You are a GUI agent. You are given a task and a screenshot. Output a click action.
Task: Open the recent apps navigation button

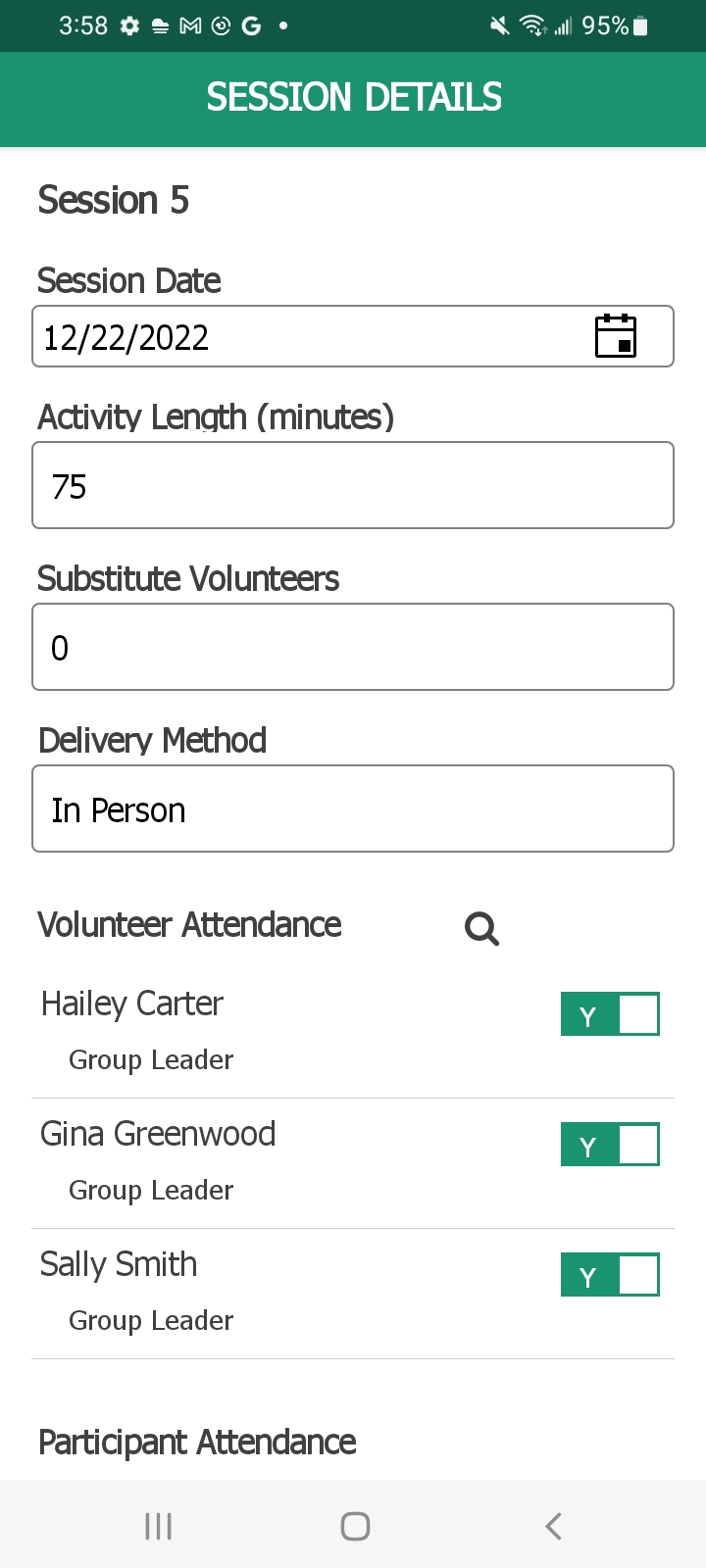coord(158,1526)
